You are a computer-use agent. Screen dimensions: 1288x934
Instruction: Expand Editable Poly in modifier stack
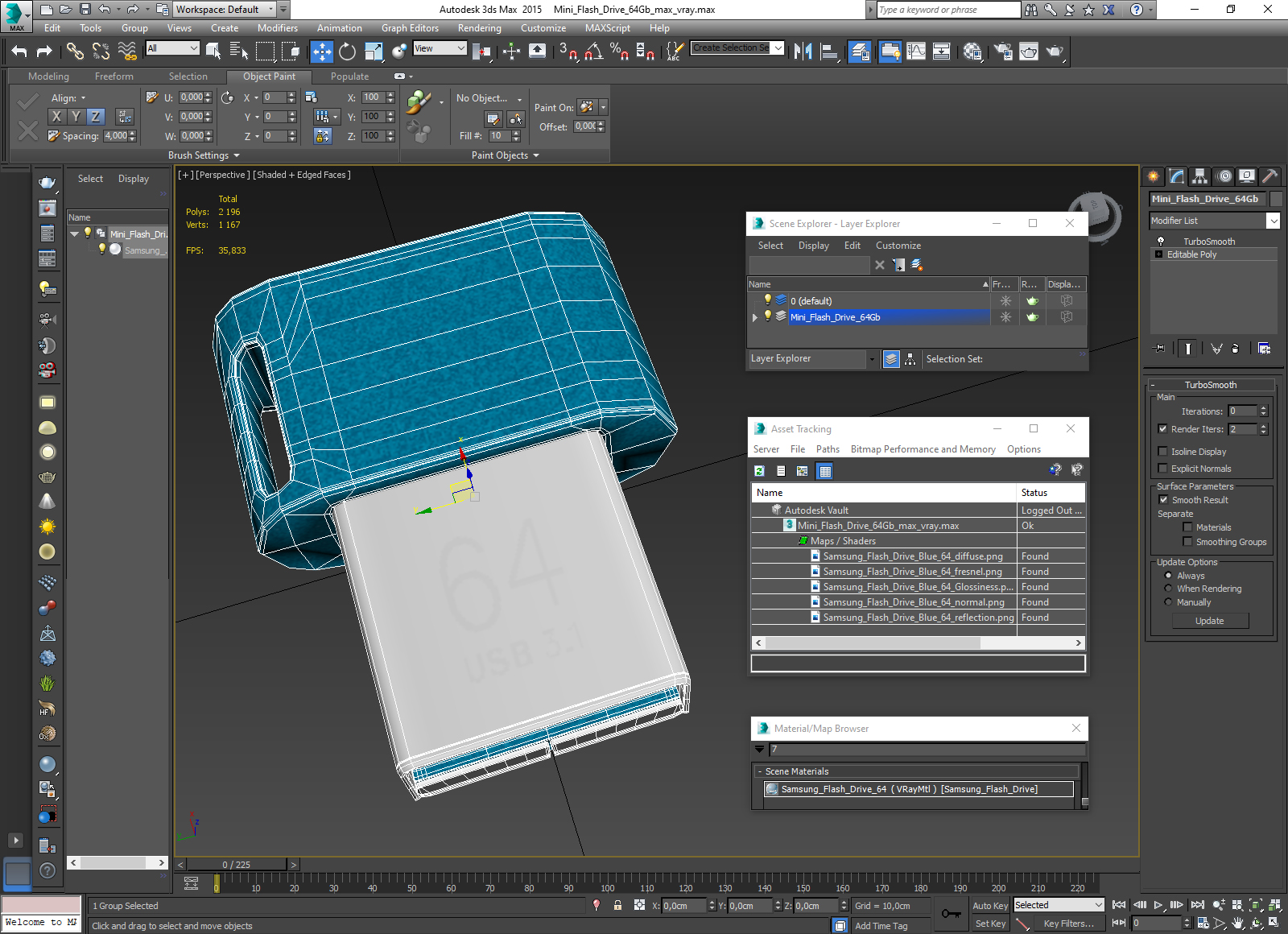(1159, 254)
